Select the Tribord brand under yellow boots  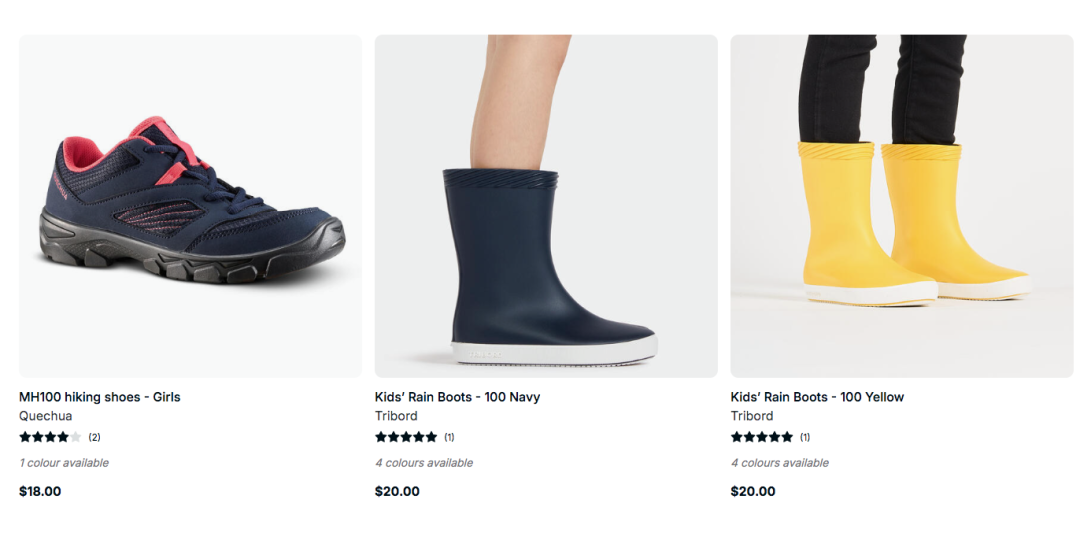(x=751, y=416)
